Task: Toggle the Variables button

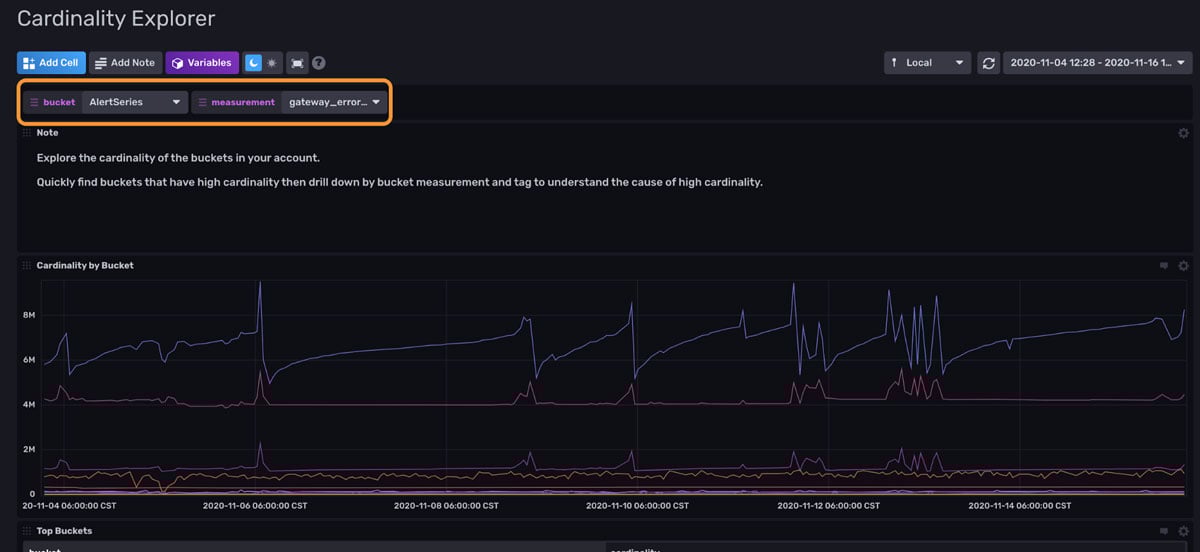Action: pyautogui.click(x=202, y=63)
